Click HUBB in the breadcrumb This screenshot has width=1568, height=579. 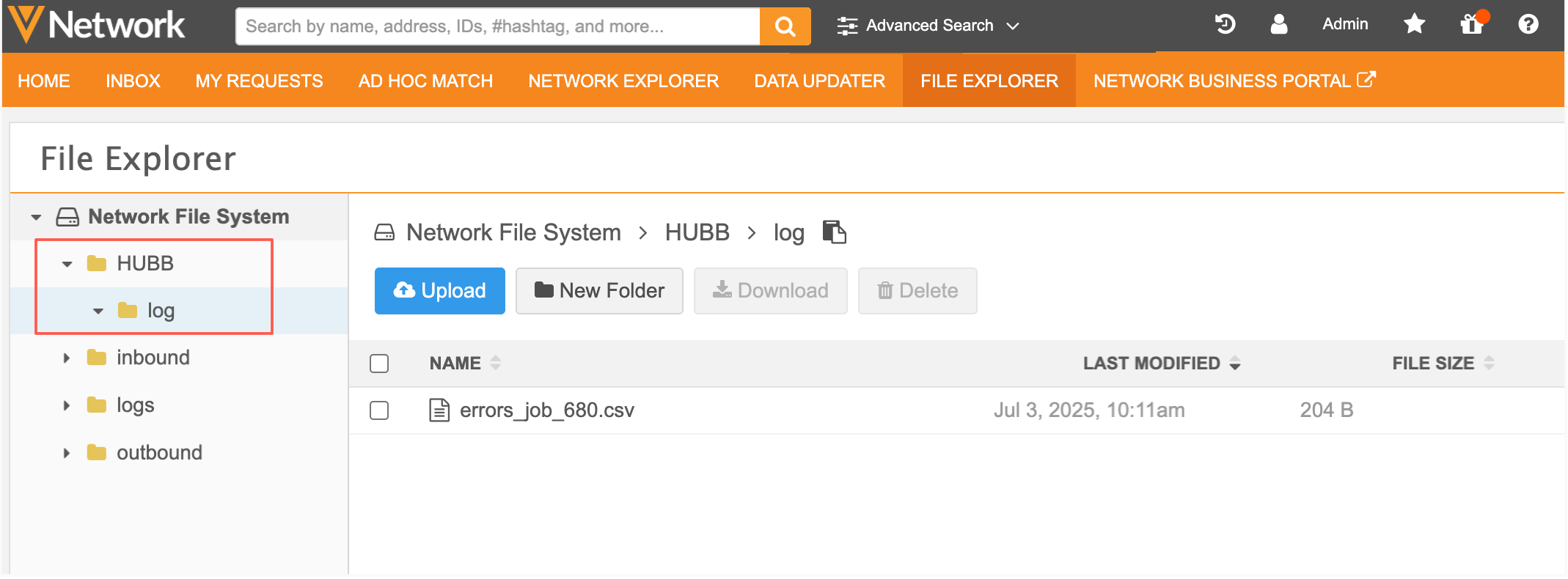(x=697, y=233)
